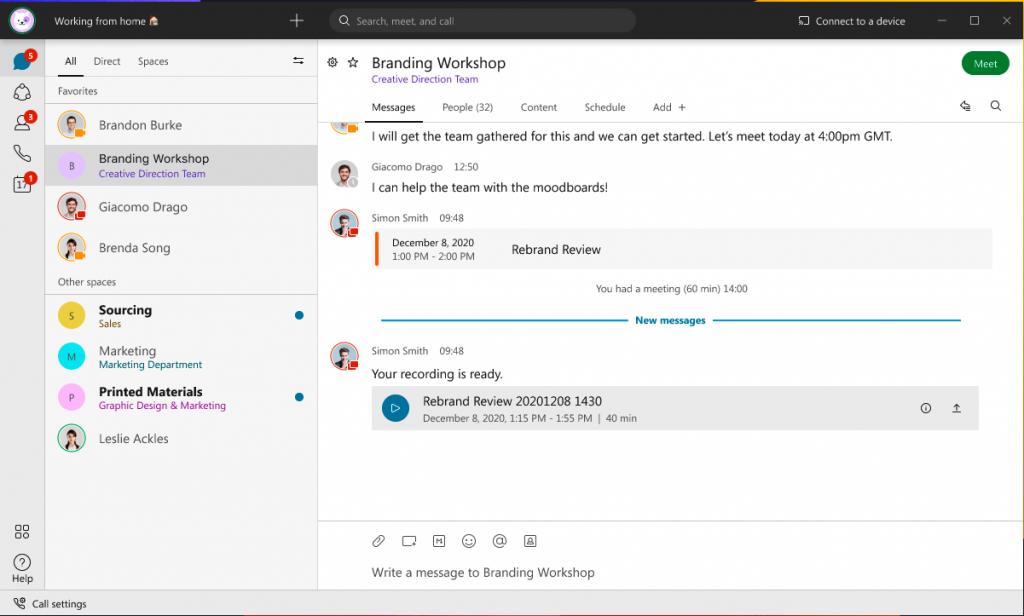The height and width of the screenshot is (616, 1024).
Task: Expand the Add tab in the space header
Action: point(667,107)
